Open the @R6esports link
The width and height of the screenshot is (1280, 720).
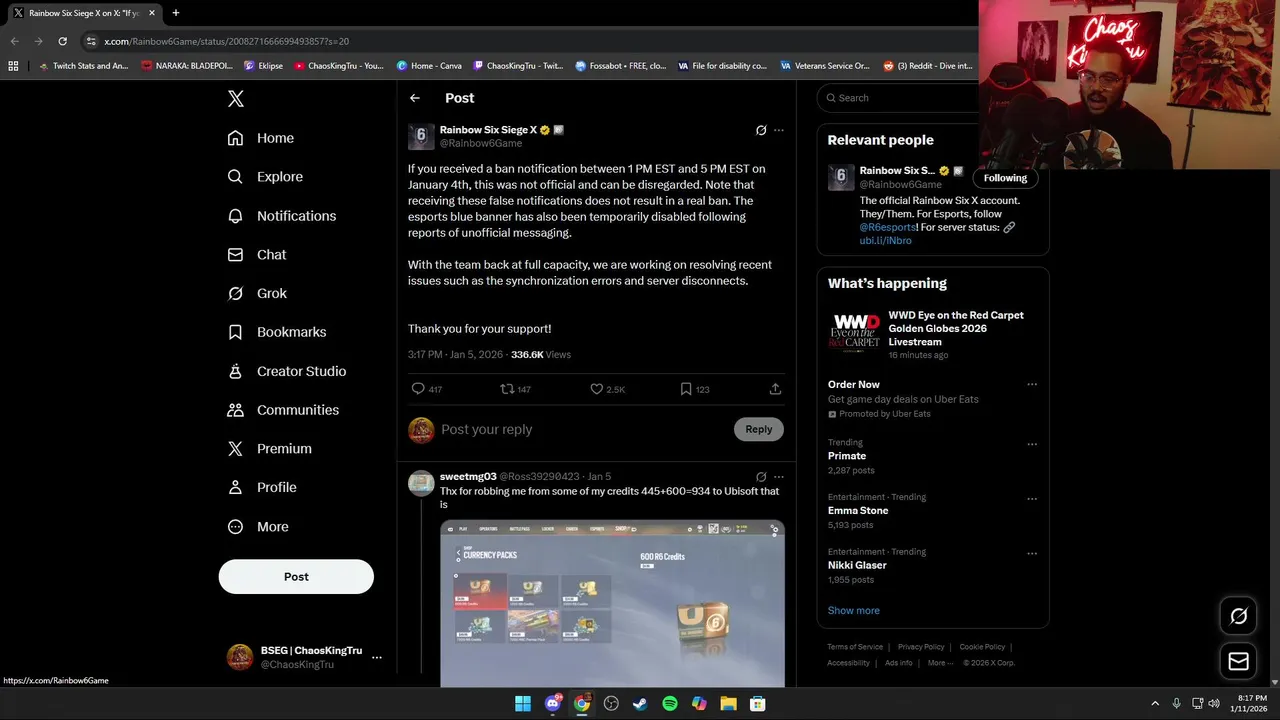point(887,227)
